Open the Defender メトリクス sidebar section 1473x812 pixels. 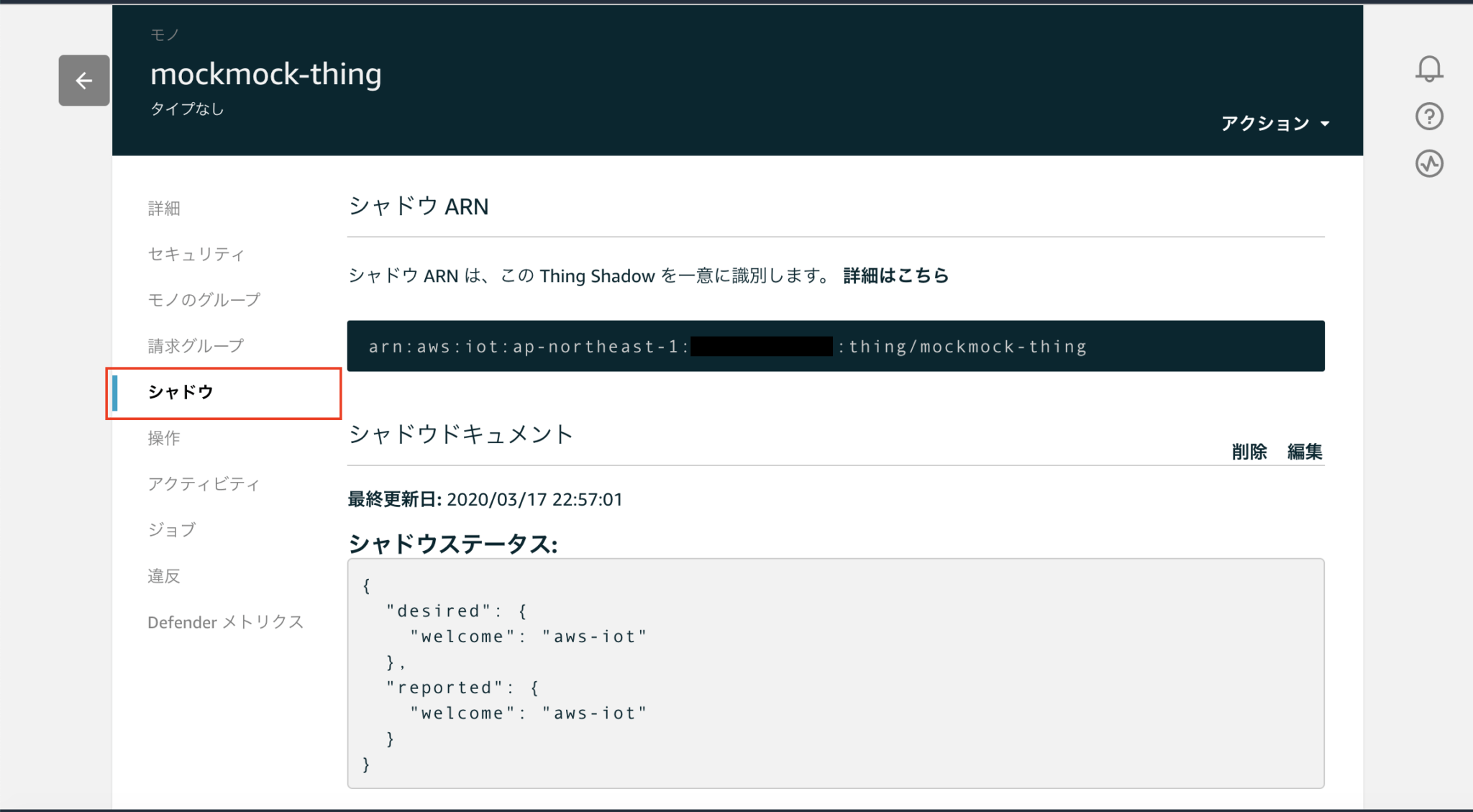(x=226, y=622)
